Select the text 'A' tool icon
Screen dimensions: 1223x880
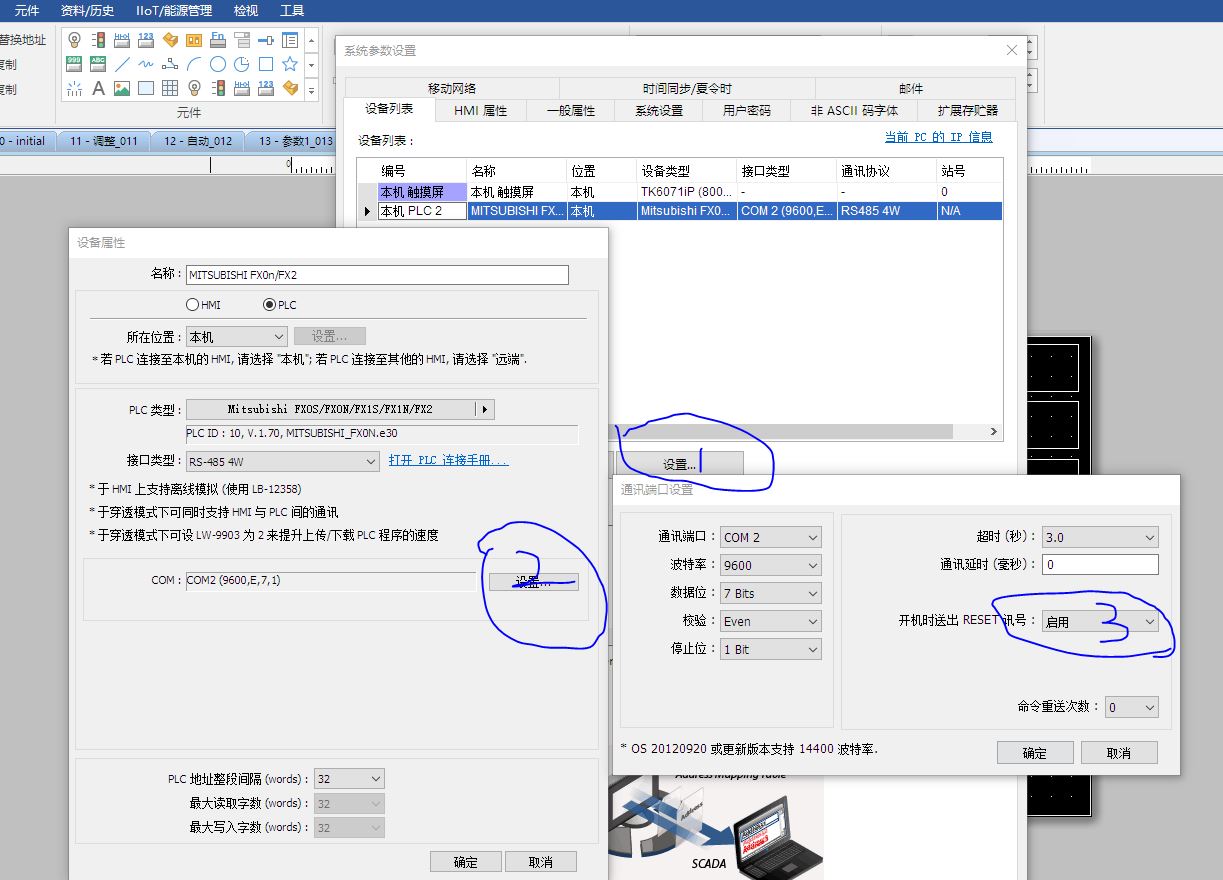coord(98,88)
